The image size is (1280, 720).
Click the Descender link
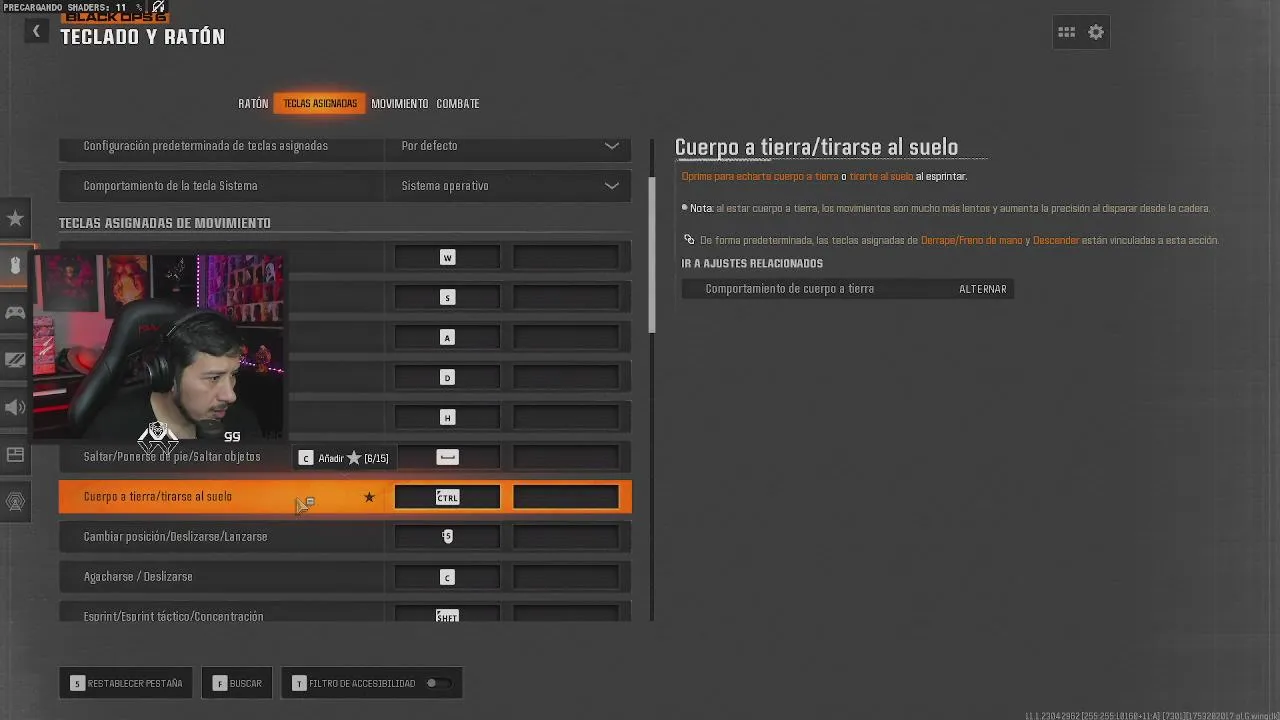1056,240
